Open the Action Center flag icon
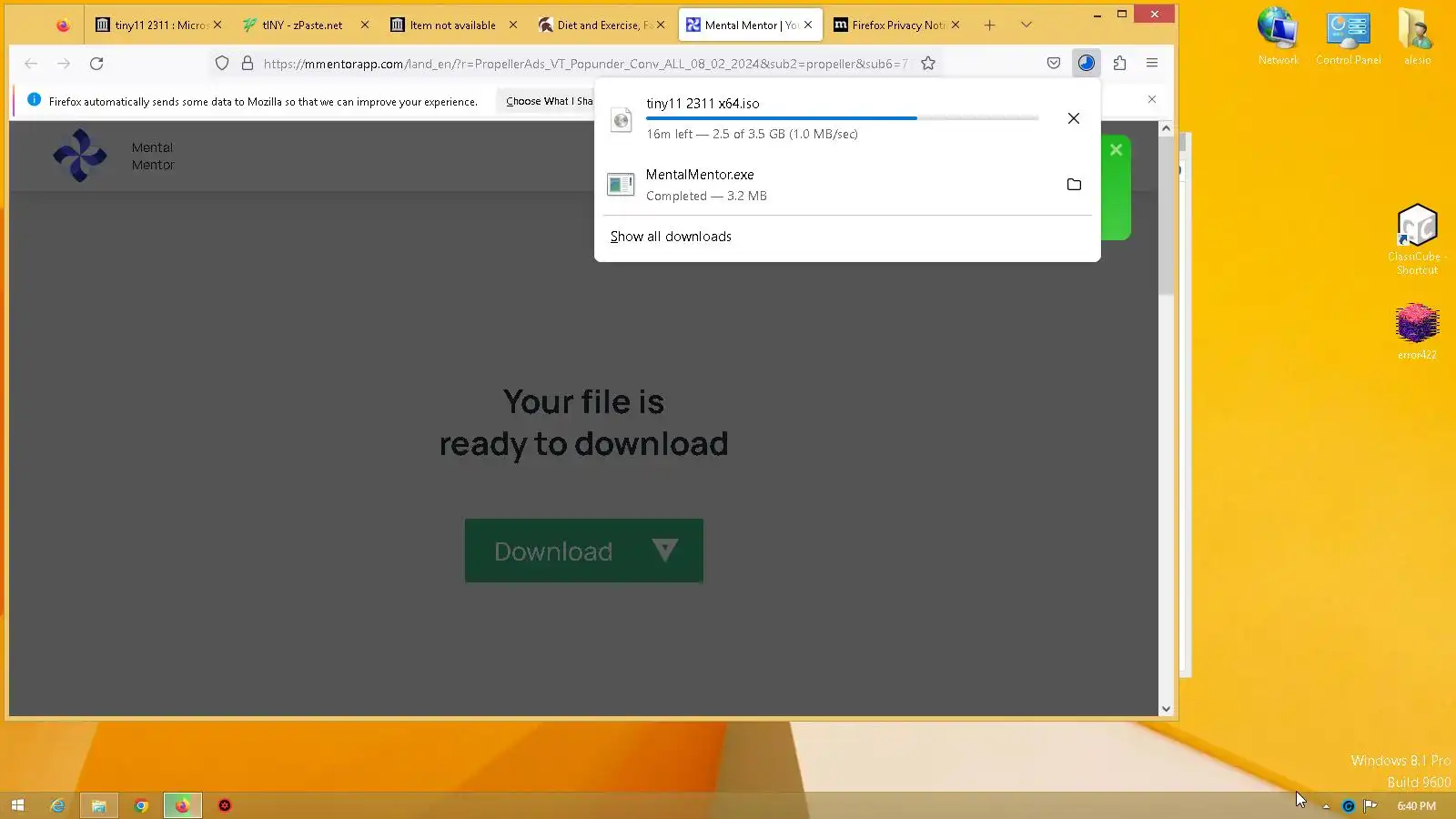Image resolution: width=1456 pixels, height=819 pixels. pyautogui.click(x=1370, y=806)
